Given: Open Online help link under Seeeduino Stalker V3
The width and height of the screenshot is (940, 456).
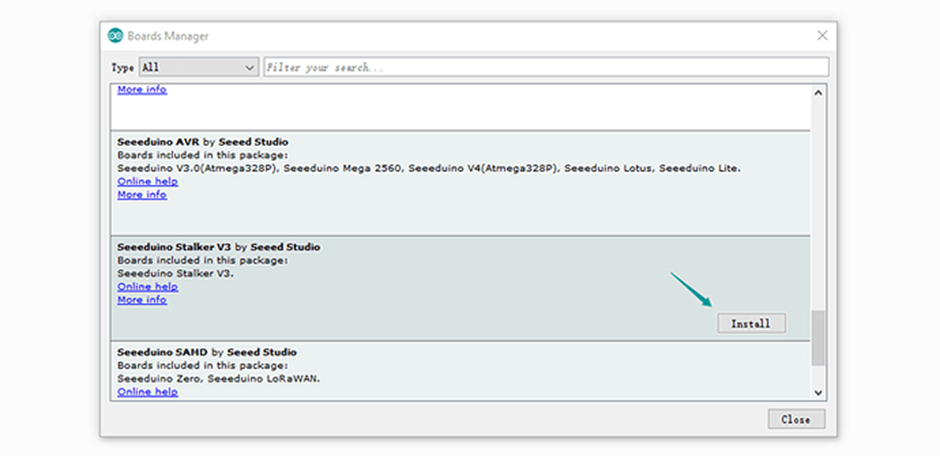Looking at the screenshot, I should click(147, 286).
